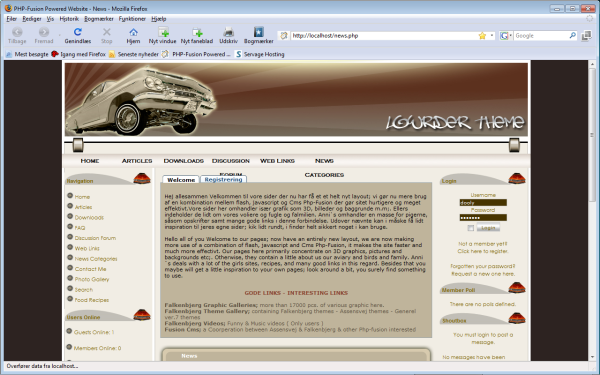Open the Photo Gallery navigation link
The width and height of the screenshot is (600, 375).
92,279
